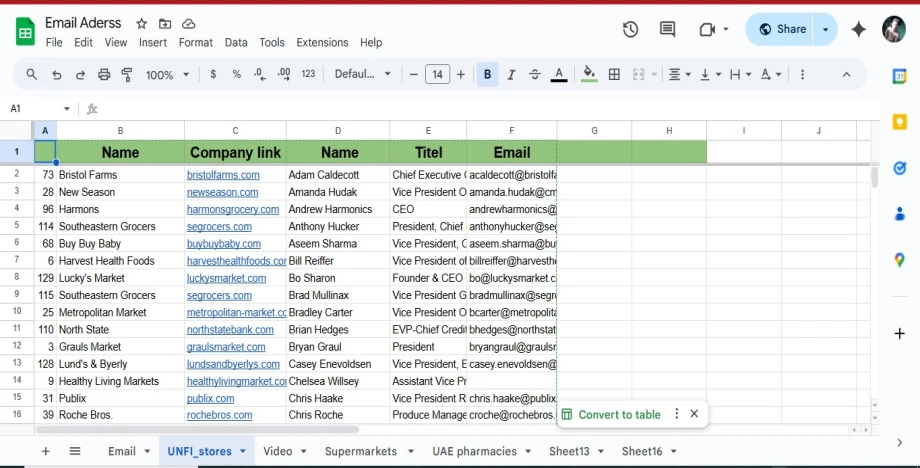Select the paint format tool
Viewport: 920px width, 468px height.
click(127, 74)
